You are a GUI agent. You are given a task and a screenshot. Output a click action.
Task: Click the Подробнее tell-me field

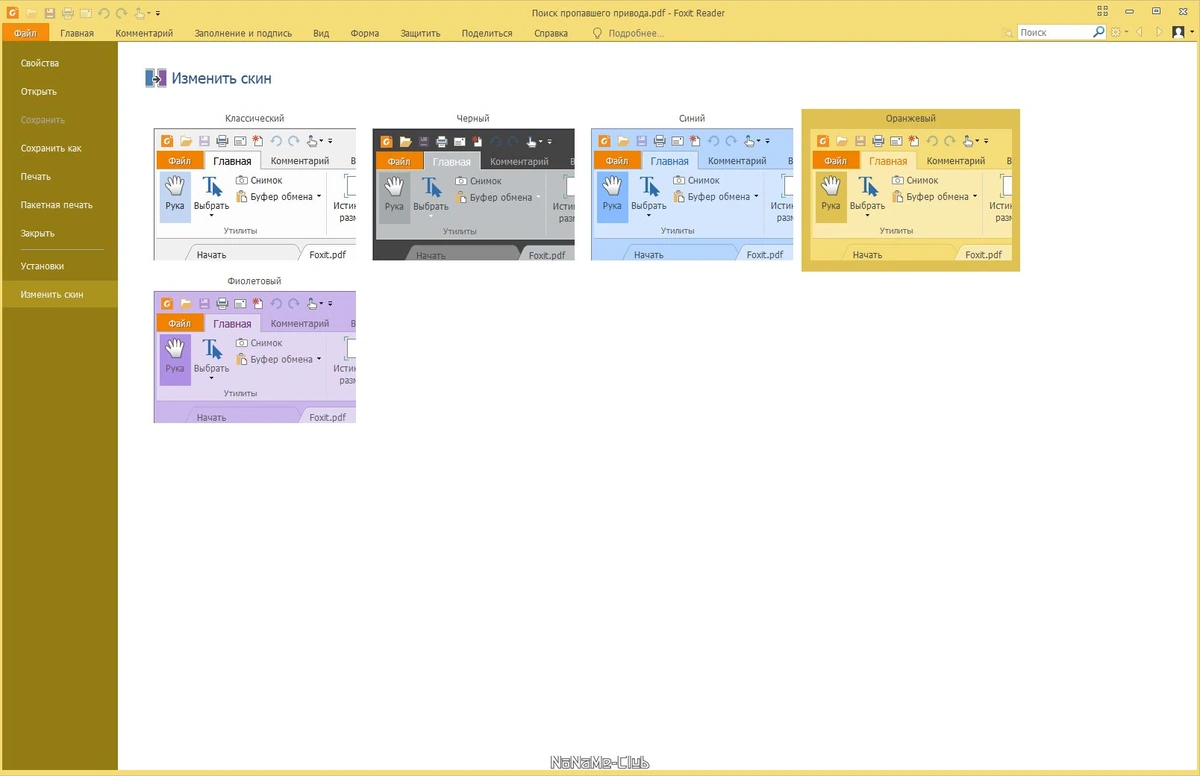[x=636, y=33]
